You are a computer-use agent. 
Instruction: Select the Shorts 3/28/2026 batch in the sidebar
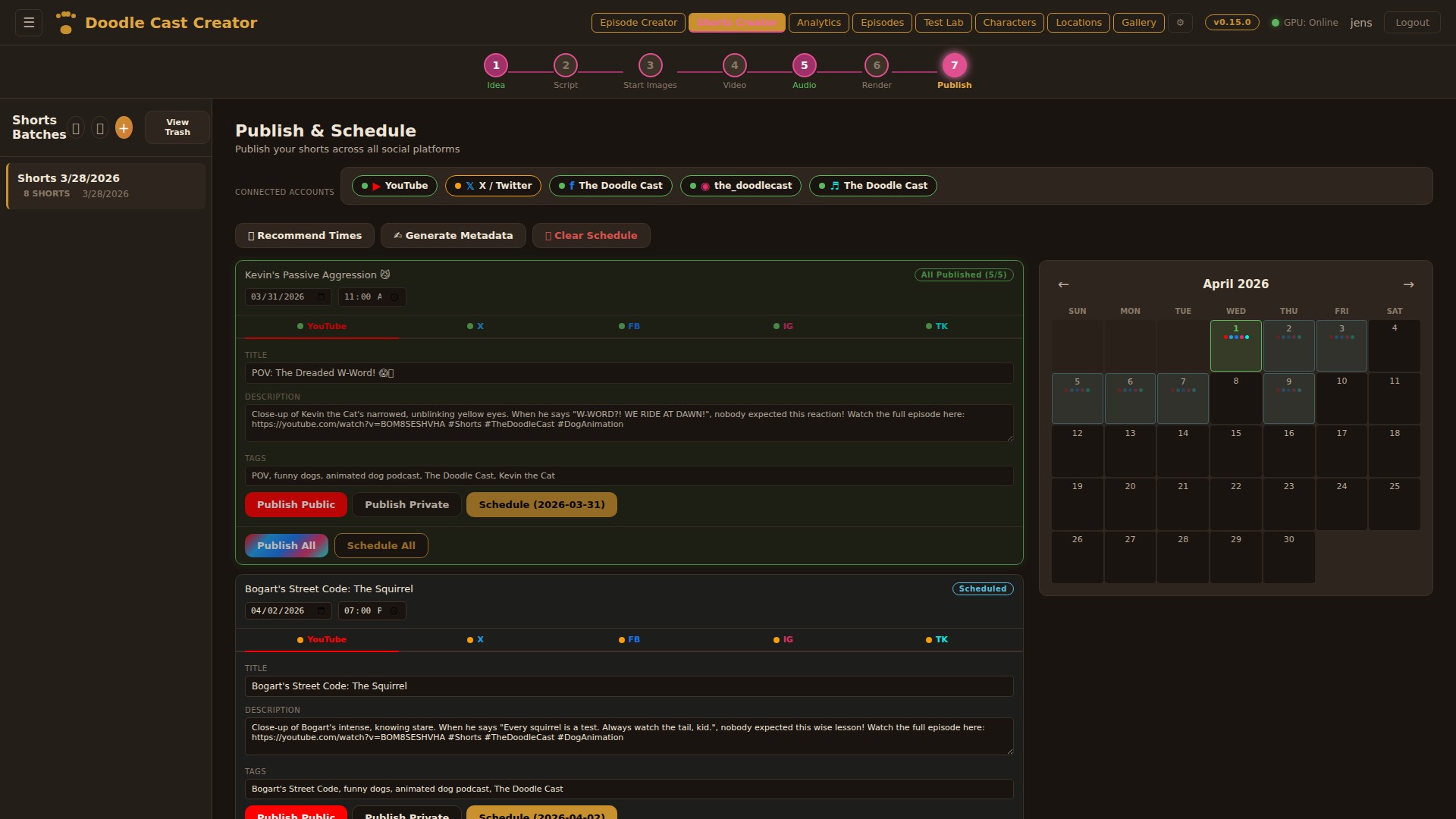pyautogui.click(x=105, y=185)
